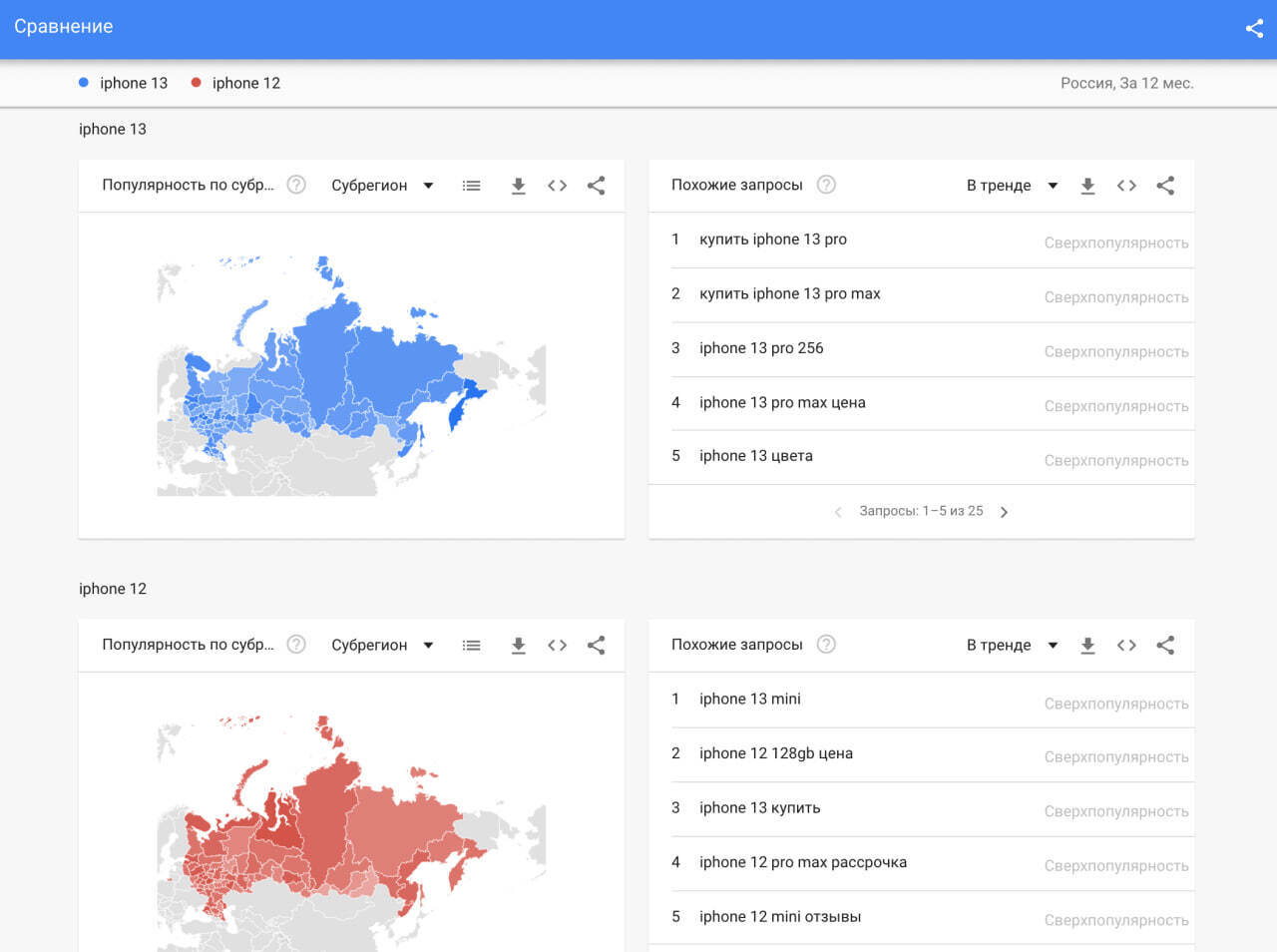Image resolution: width=1277 pixels, height=952 pixels.
Task: Open help tooltip for iphone 12 related queries
Action: pyautogui.click(x=826, y=644)
